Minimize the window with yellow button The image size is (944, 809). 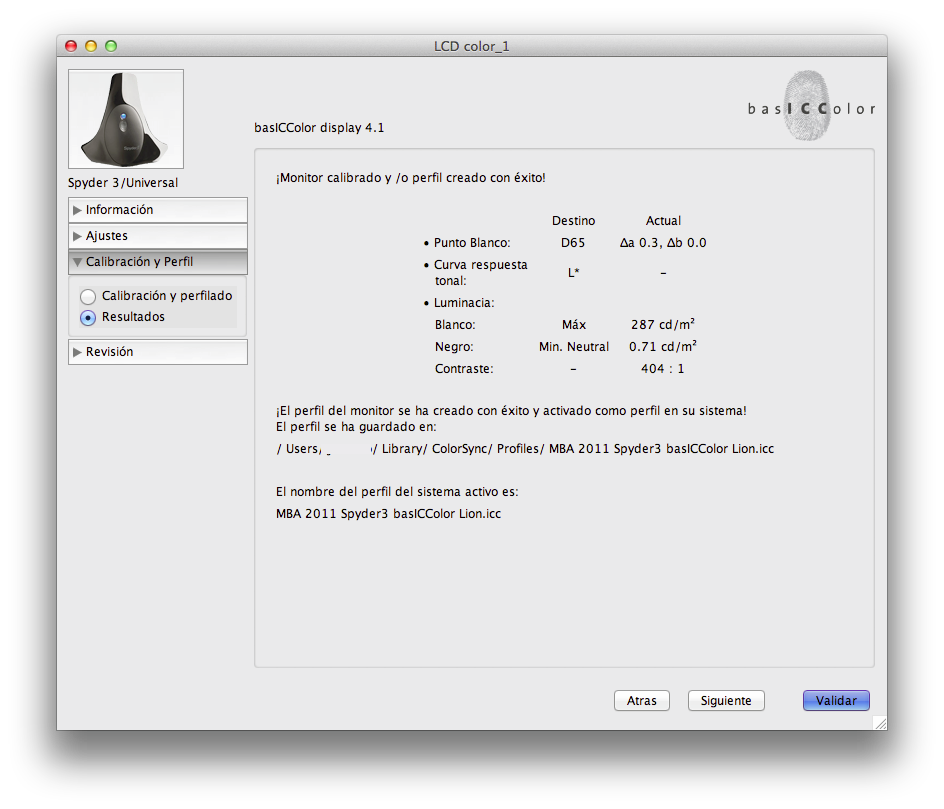(x=91, y=46)
